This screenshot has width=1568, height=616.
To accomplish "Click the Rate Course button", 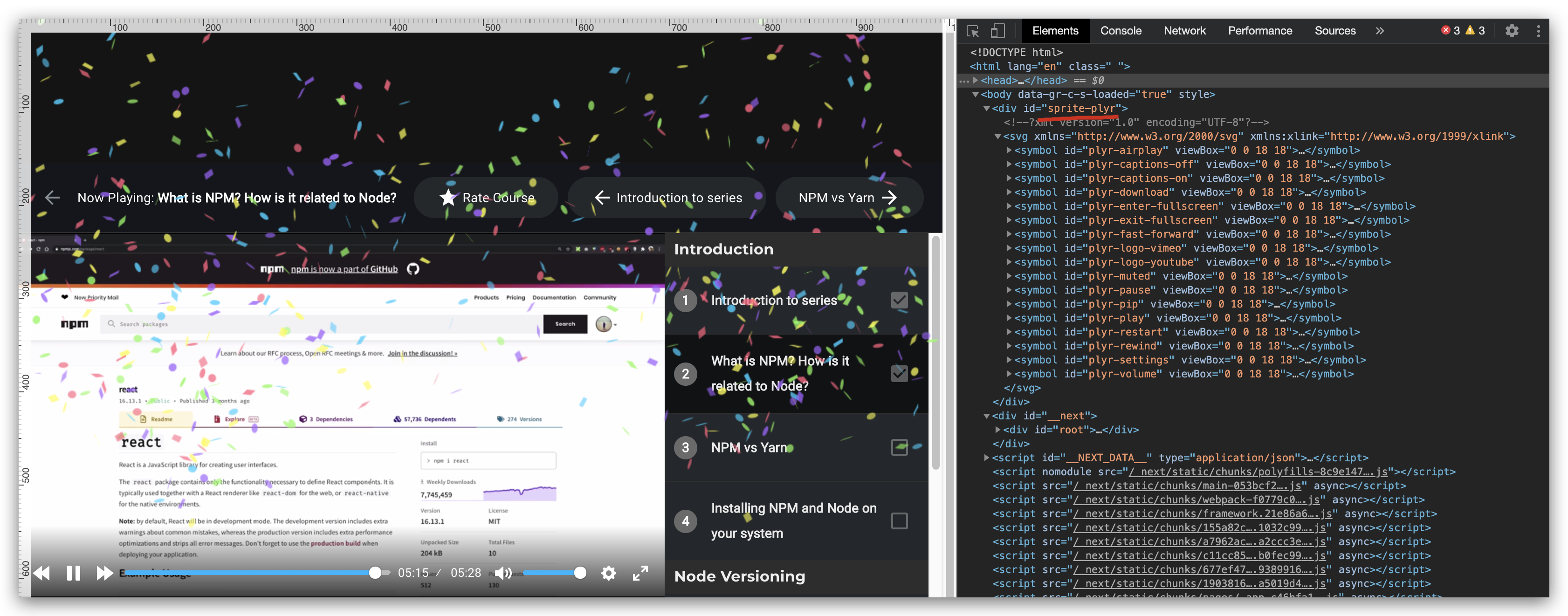I will [x=486, y=197].
